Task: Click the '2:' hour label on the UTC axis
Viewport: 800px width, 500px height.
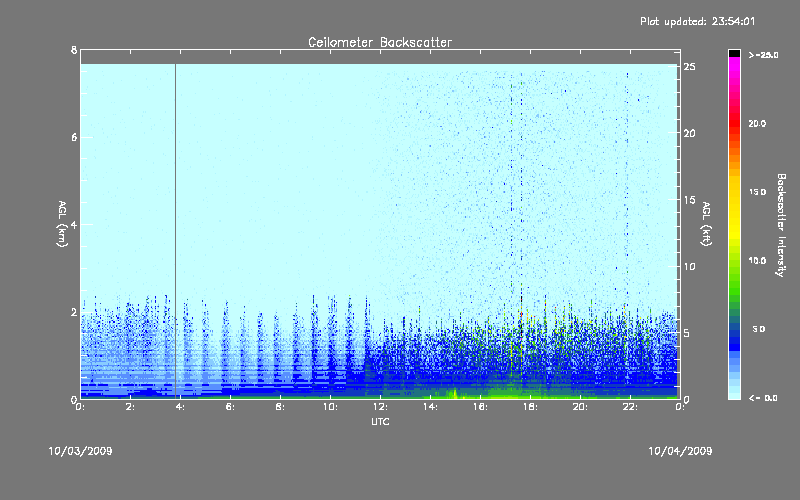Action: (x=131, y=407)
